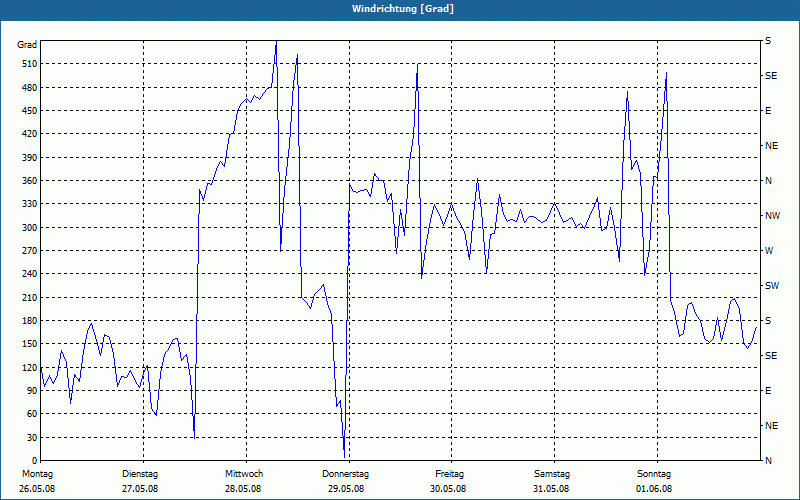Select the N compass label beside the 0 gridline
800x500 pixels.
tap(768, 461)
